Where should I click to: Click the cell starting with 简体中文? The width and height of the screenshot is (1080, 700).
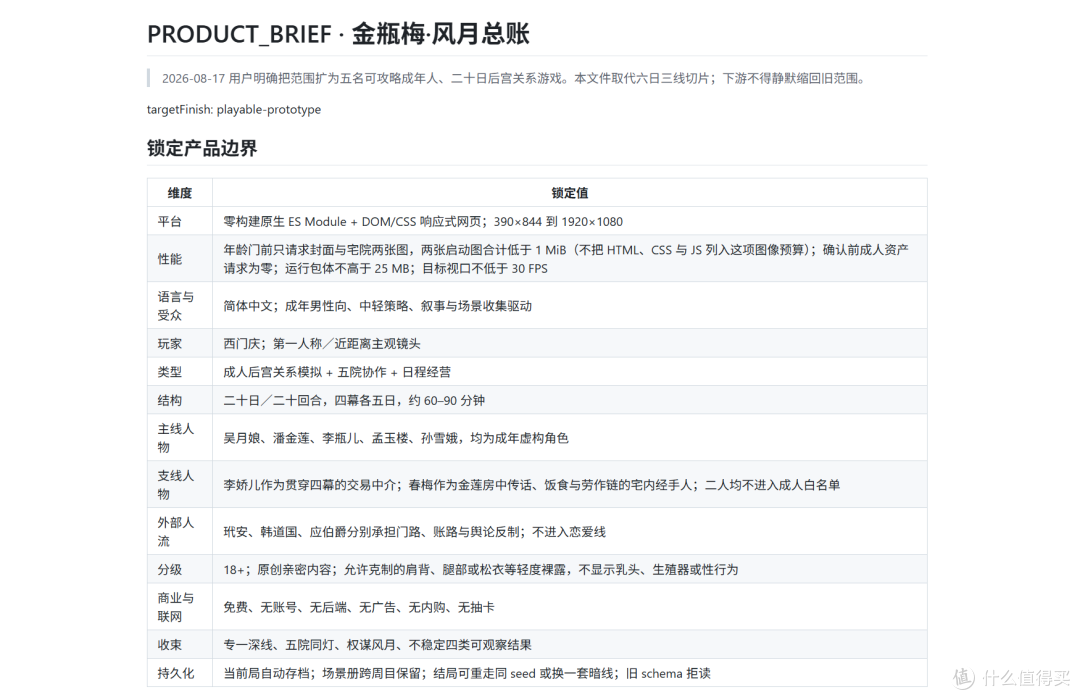pyautogui.click(x=570, y=305)
